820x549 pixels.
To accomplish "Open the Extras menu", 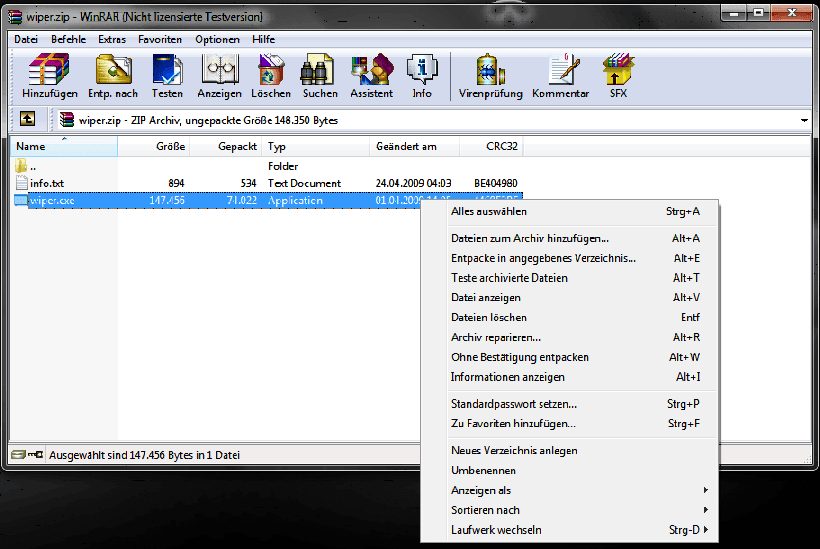I will pos(112,39).
